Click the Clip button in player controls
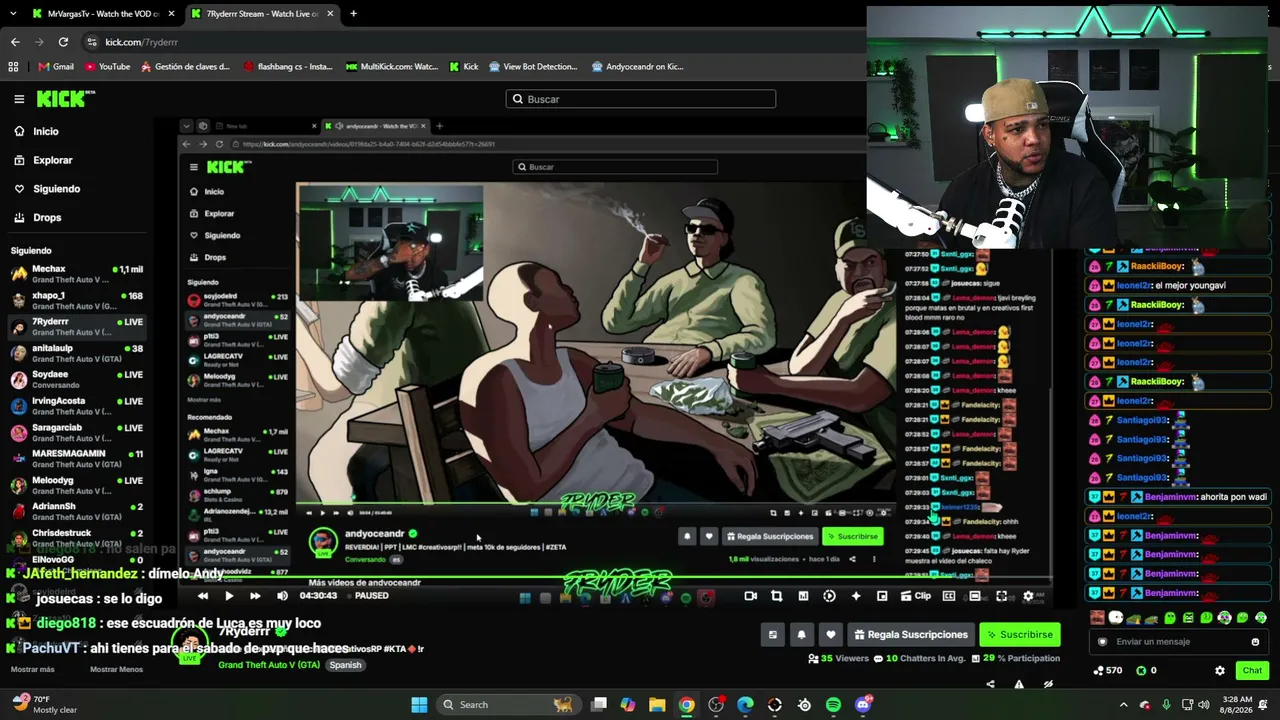Viewport: 1280px width, 720px height. coord(915,596)
